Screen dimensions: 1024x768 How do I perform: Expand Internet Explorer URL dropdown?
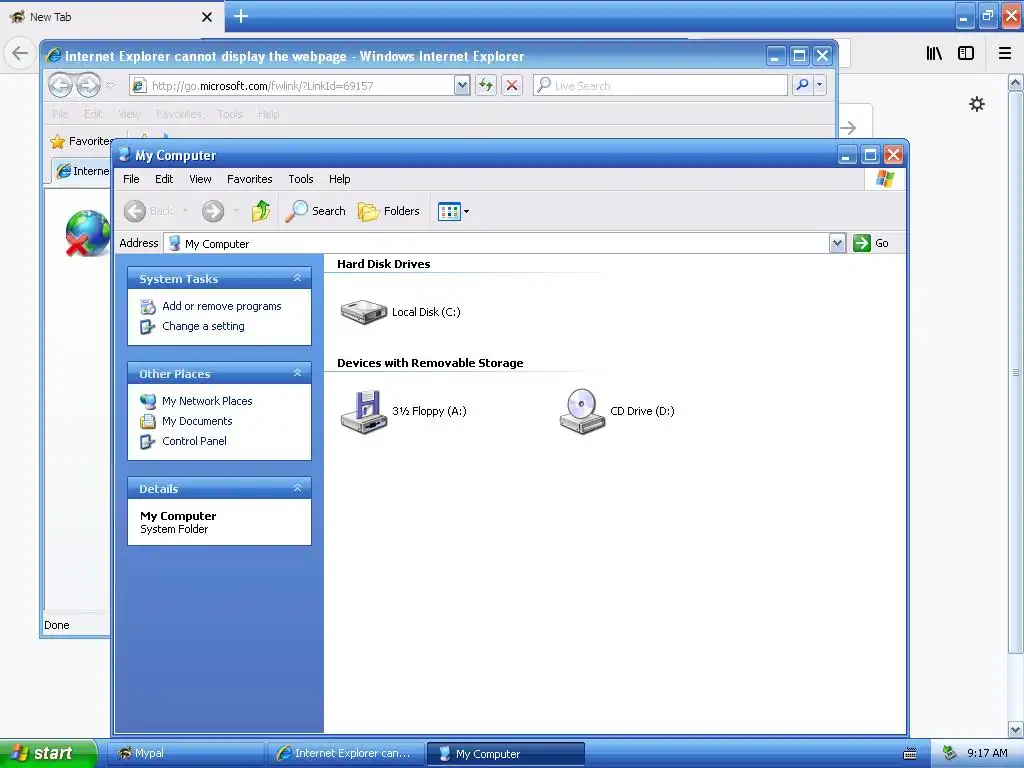[462, 85]
